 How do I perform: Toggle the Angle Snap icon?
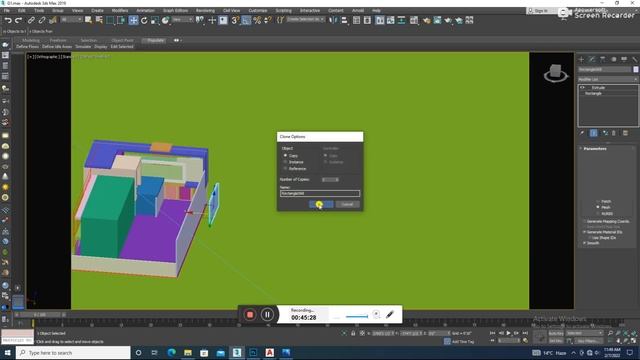point(246,20)
